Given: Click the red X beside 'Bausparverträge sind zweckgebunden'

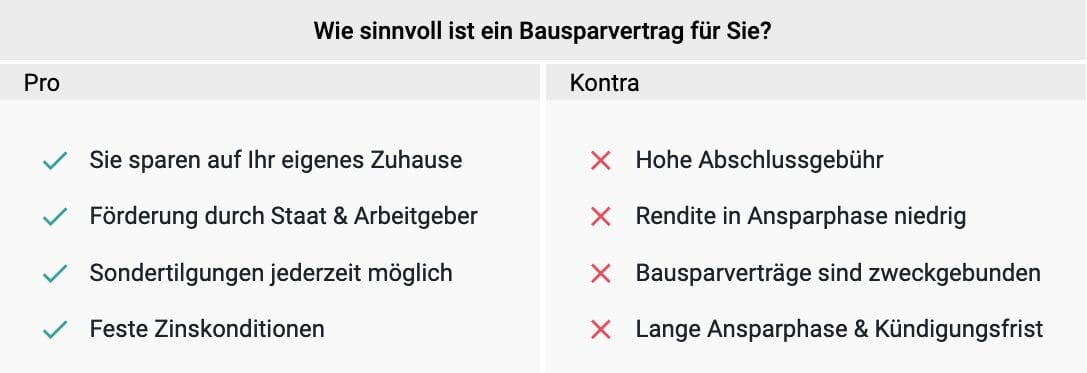Looking at the screenshot, I should pyautogui.click(x=600, y=274).
